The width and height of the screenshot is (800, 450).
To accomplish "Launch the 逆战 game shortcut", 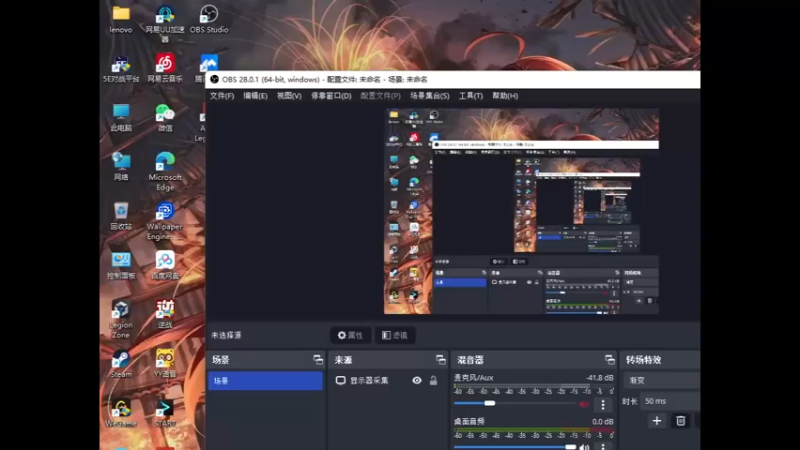I will pos(165,314).
